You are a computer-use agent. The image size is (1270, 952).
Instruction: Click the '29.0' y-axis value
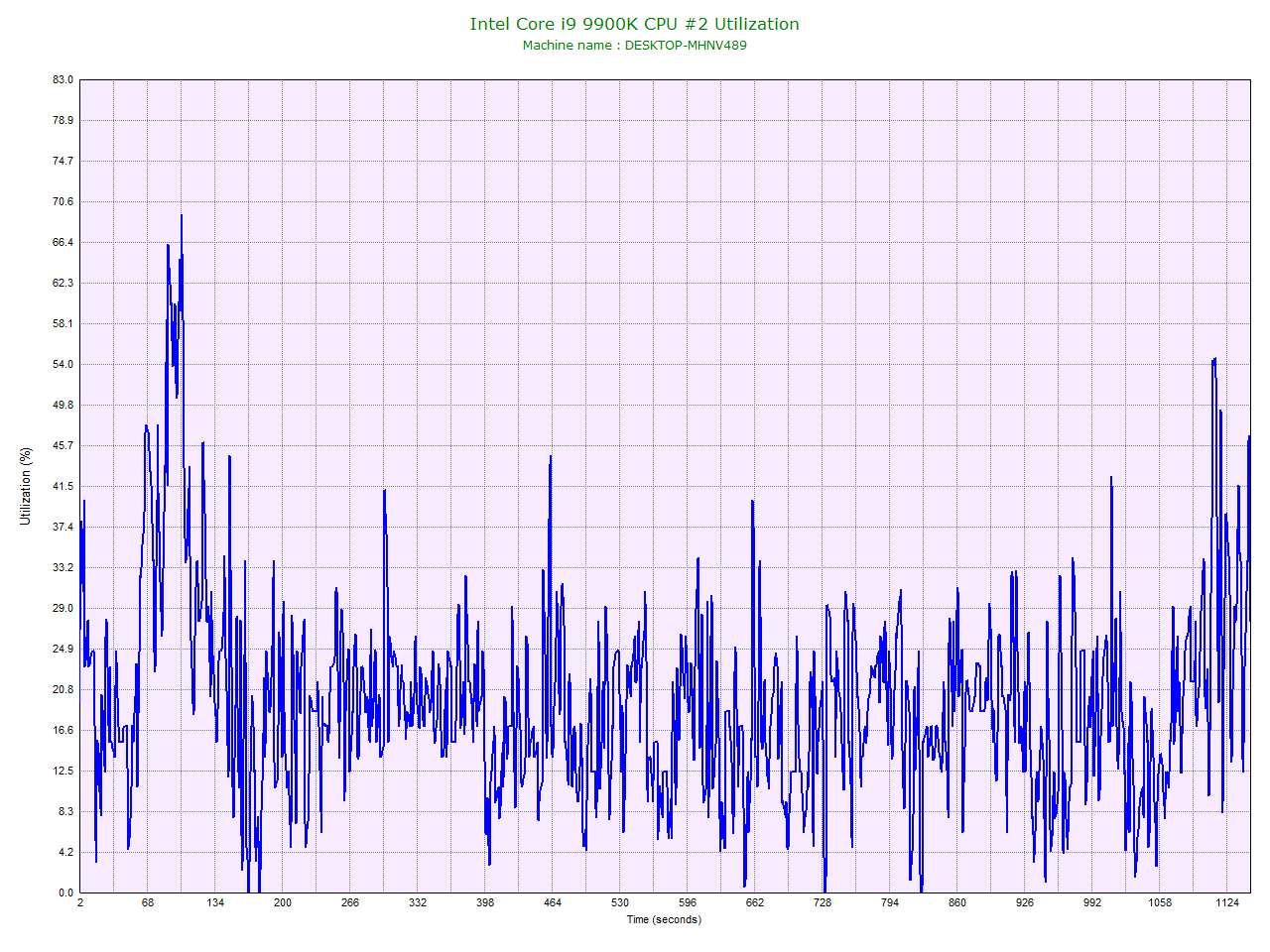tap(63, 609)
